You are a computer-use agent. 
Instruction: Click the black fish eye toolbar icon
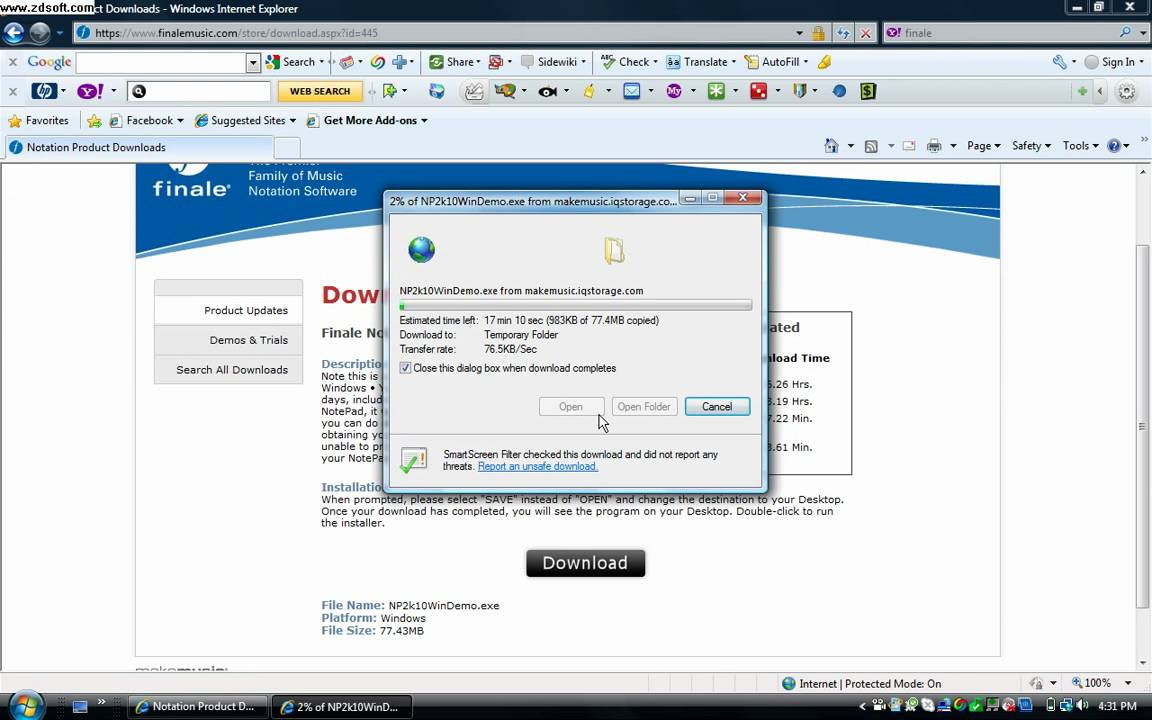[547, 92]
